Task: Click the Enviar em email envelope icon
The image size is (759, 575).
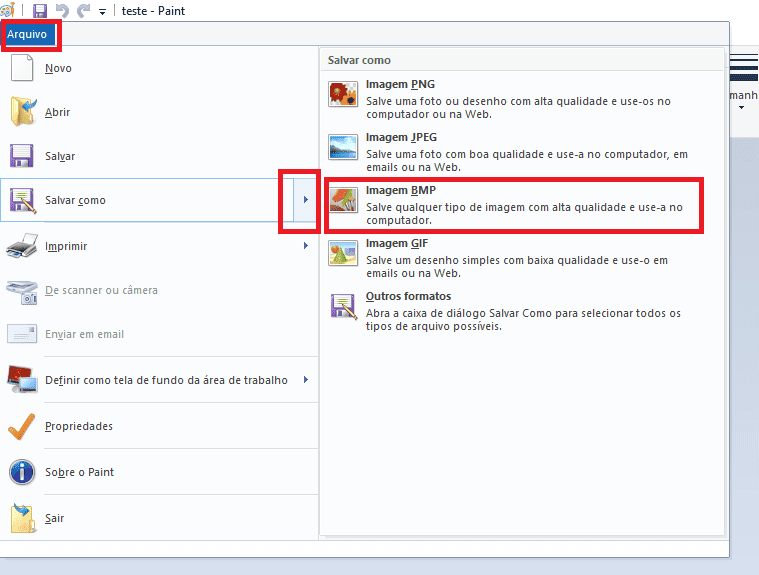Action: tap(22, 334)
